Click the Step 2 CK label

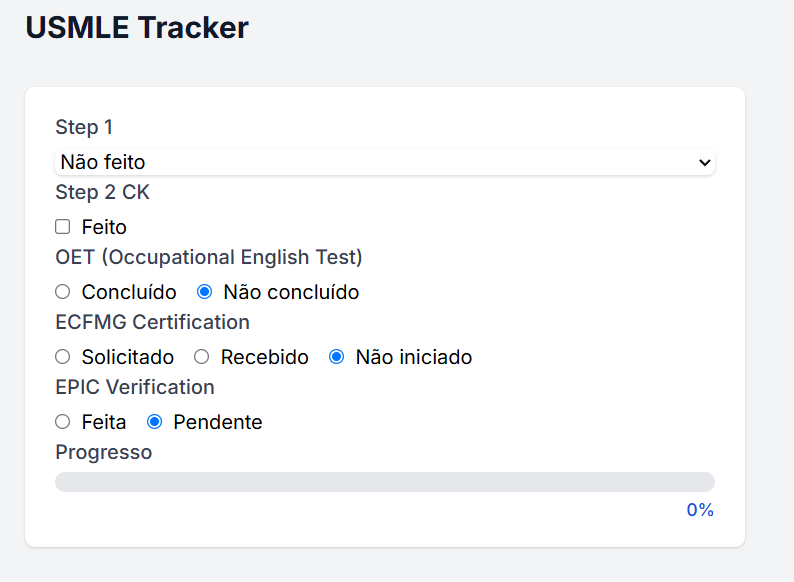(x=102, y=192)
